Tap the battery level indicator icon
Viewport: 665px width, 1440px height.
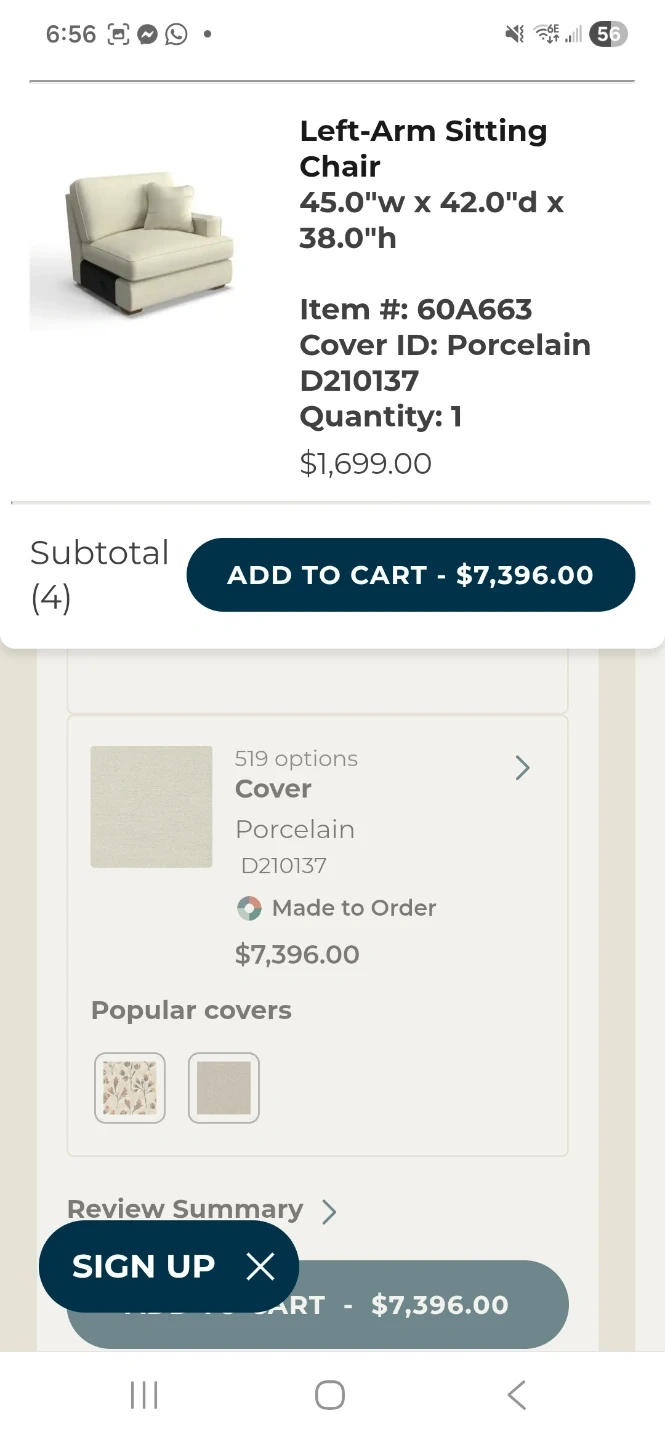click(607, 34)
